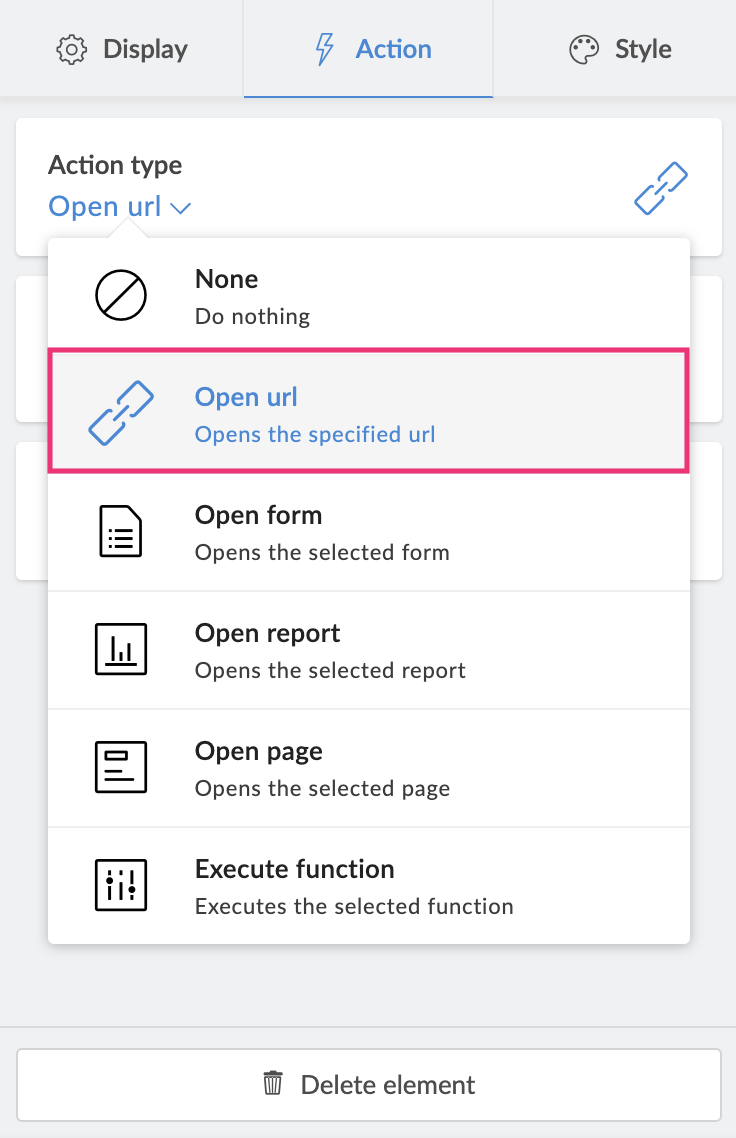Click the blue chain link icon

pyautogui.click(x=660, y=187)
